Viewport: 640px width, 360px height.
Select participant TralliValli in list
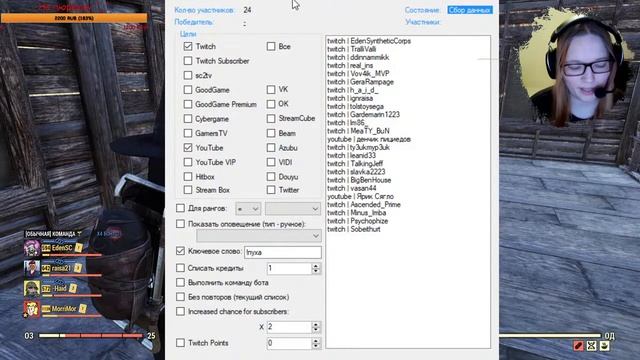pos(352,49)
